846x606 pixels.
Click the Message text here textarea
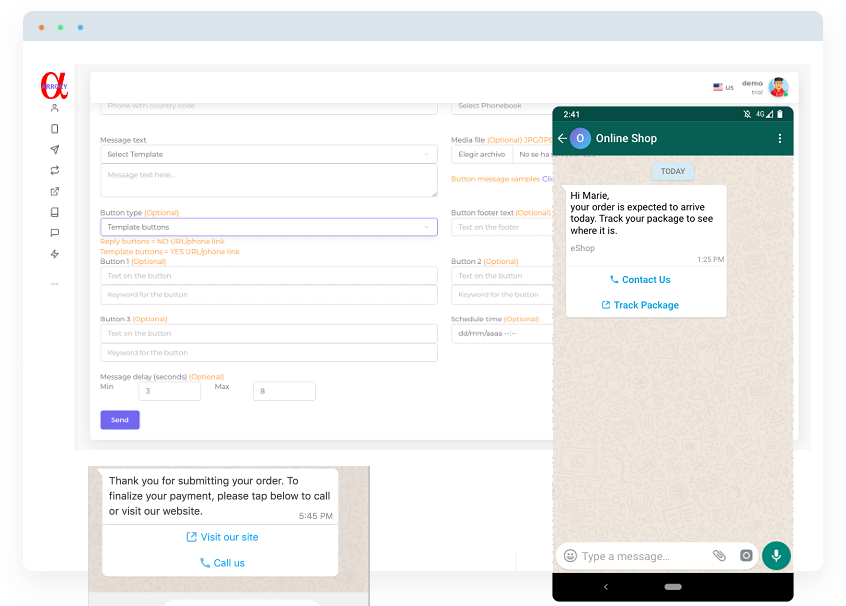pyautogui.click(x=268, y=181)
